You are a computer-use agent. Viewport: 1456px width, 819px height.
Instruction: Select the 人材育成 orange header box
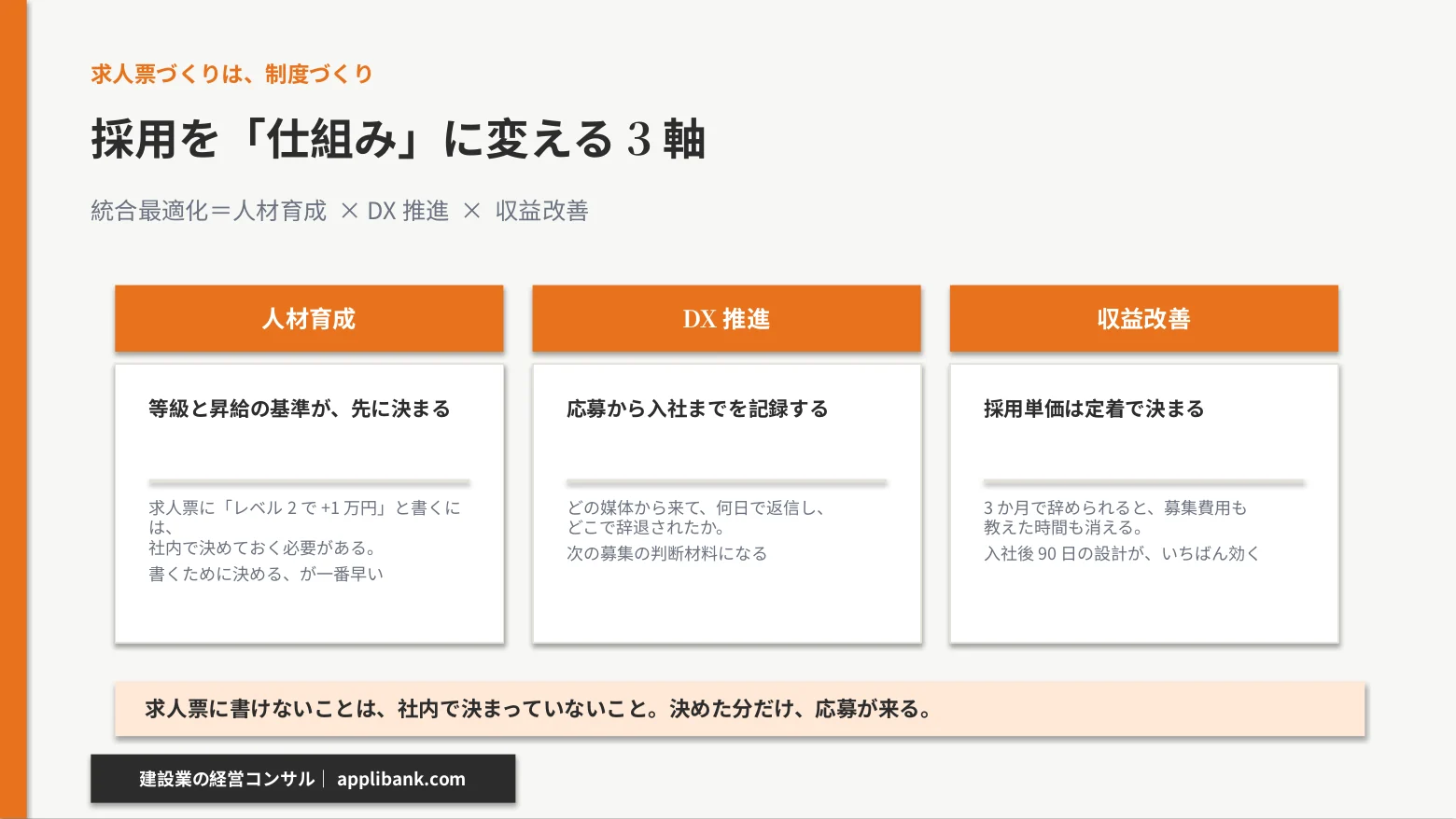point(309,319)
